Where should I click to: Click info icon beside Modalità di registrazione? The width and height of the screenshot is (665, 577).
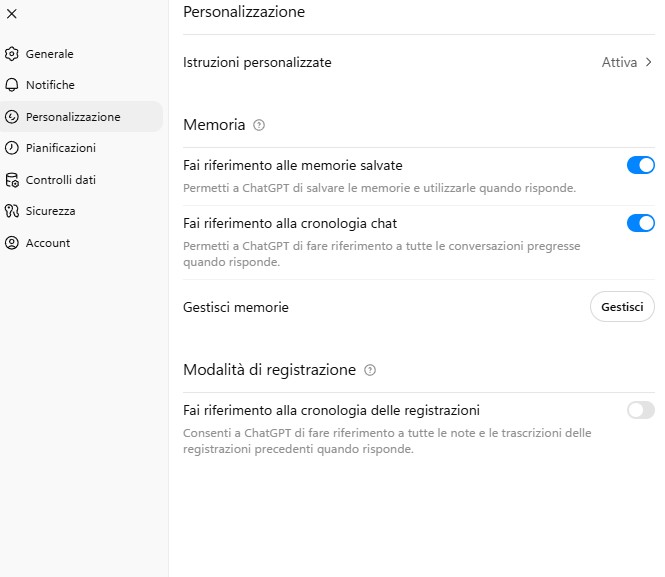370,370
